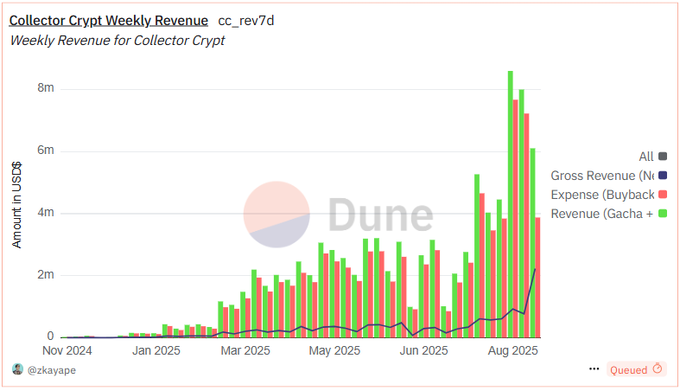Screen dimensions: 680x391
Task: Open the Collector Crypt Weekly Revenue title link
Action: (108, 20)
